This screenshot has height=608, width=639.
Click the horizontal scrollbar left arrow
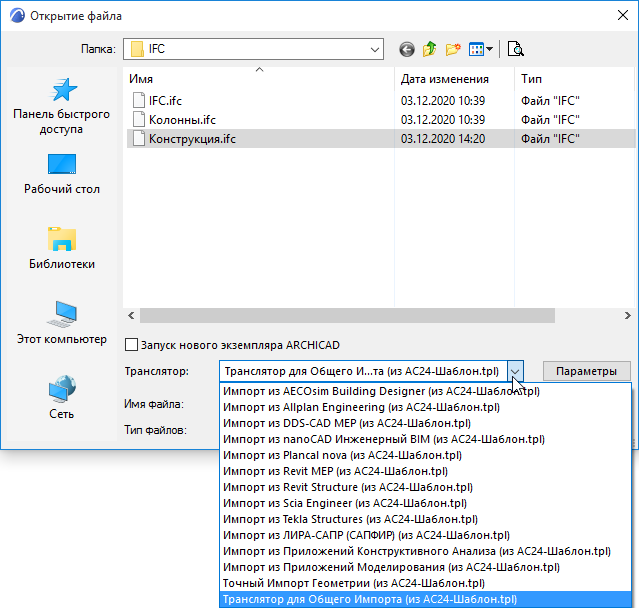click(x=131, y=315)
